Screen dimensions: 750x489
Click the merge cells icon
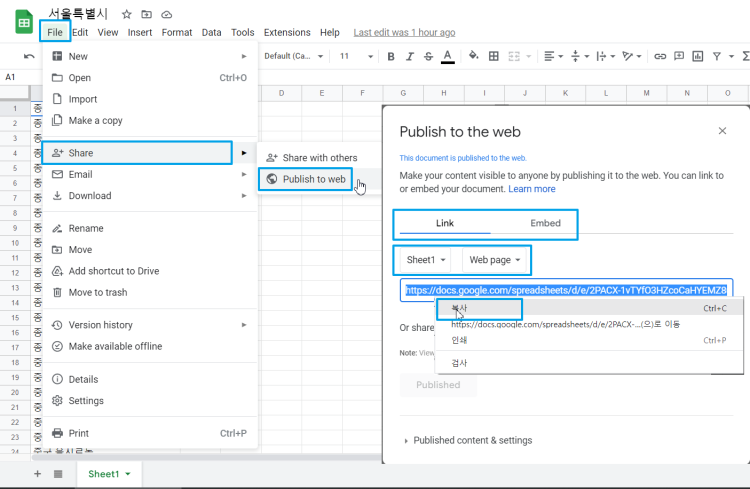tap(514, 56)
